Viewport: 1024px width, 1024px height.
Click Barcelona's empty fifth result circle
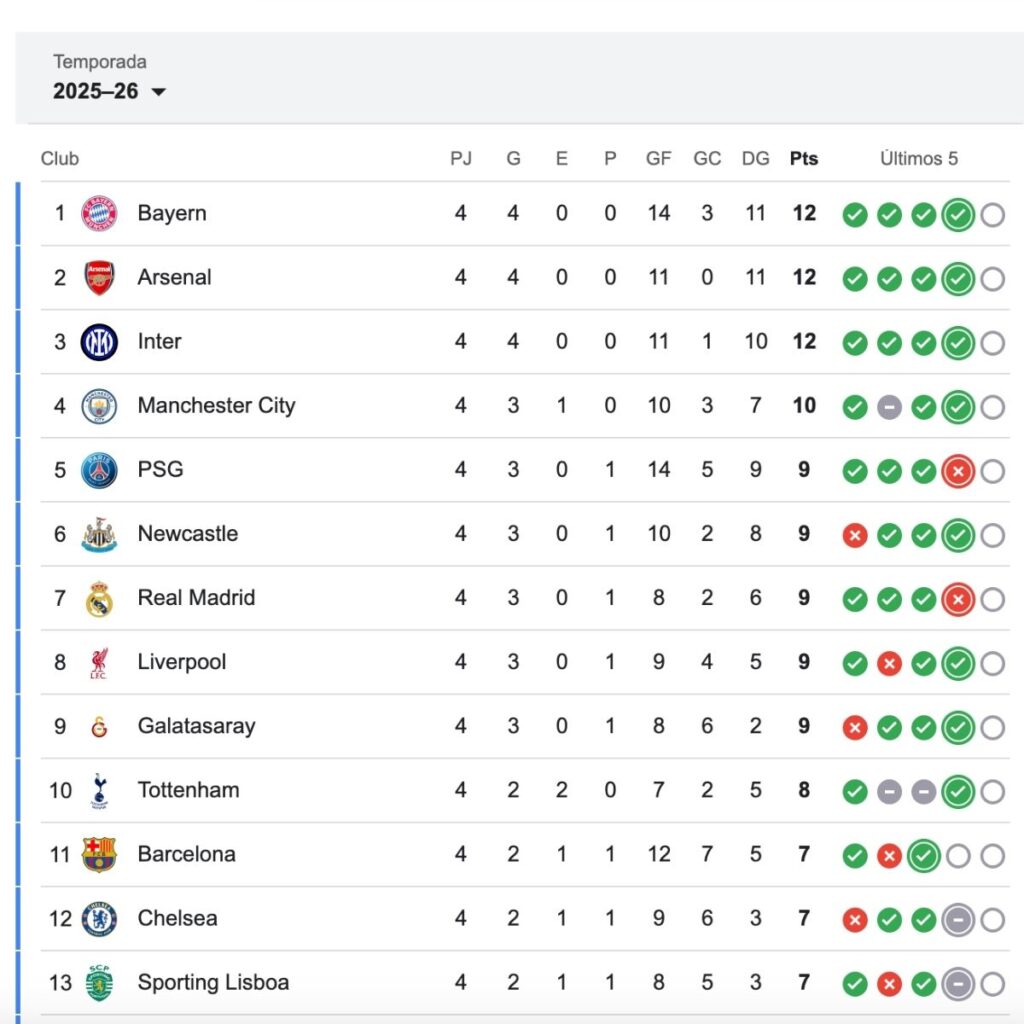click(x=991, y=855)
